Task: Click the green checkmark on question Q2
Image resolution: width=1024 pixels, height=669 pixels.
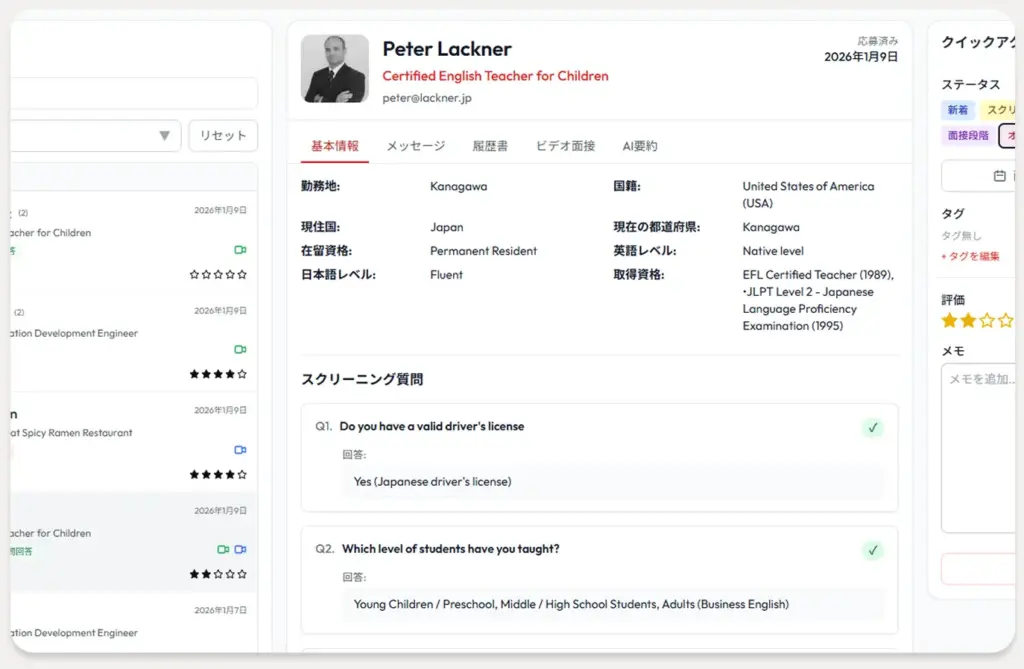Action: click(x=872, y=550)
